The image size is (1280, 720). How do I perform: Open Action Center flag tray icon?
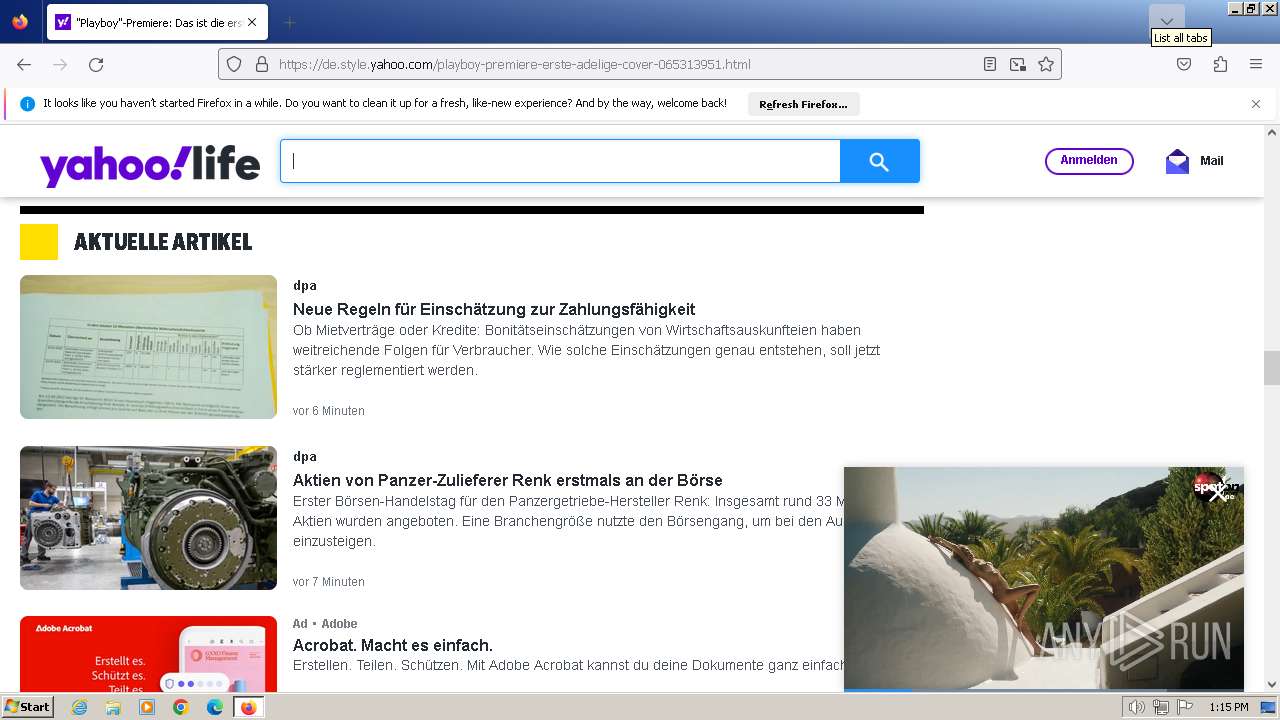tap(1185, 707)
